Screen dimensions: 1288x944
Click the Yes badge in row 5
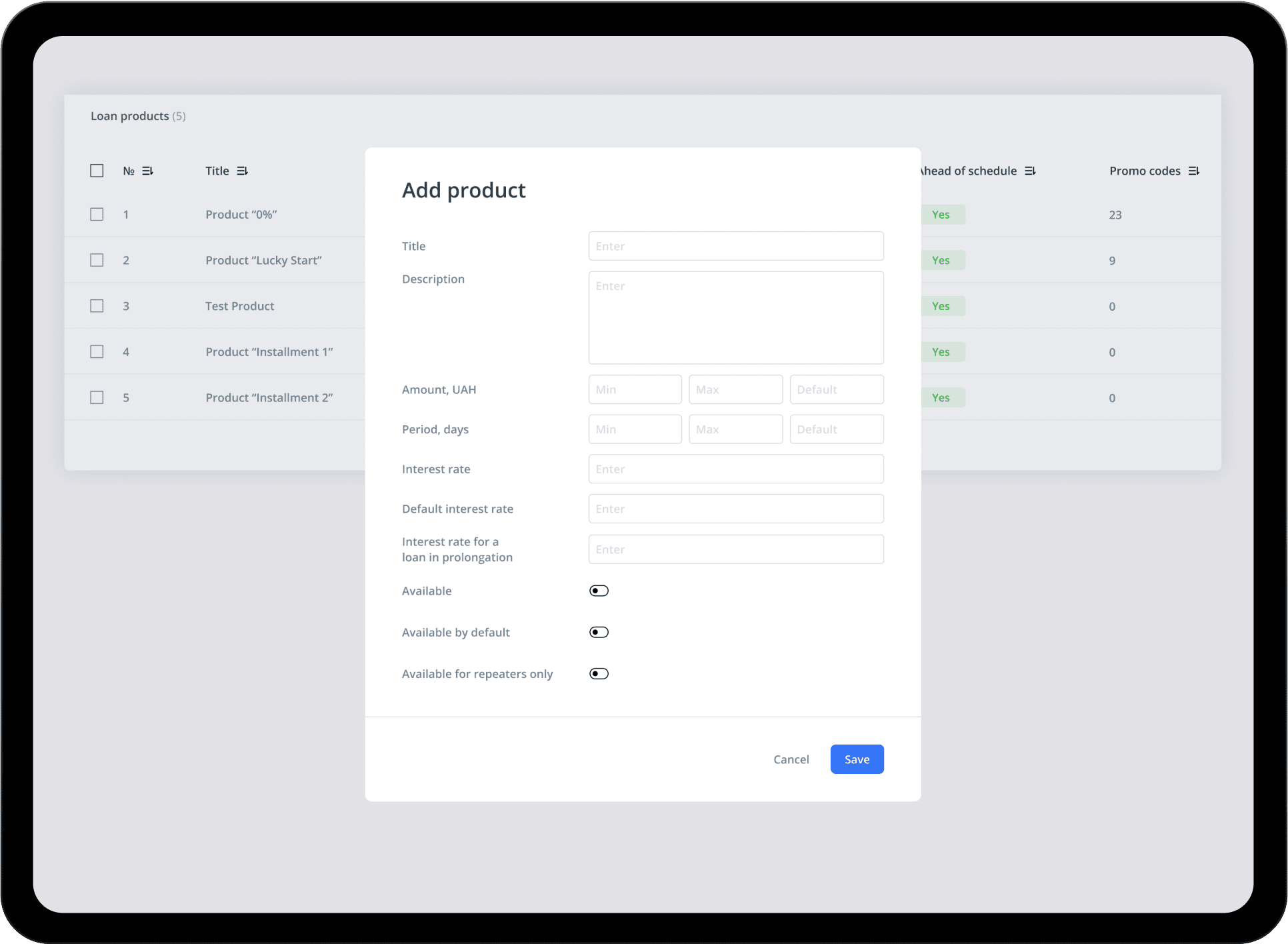point(943,398)
